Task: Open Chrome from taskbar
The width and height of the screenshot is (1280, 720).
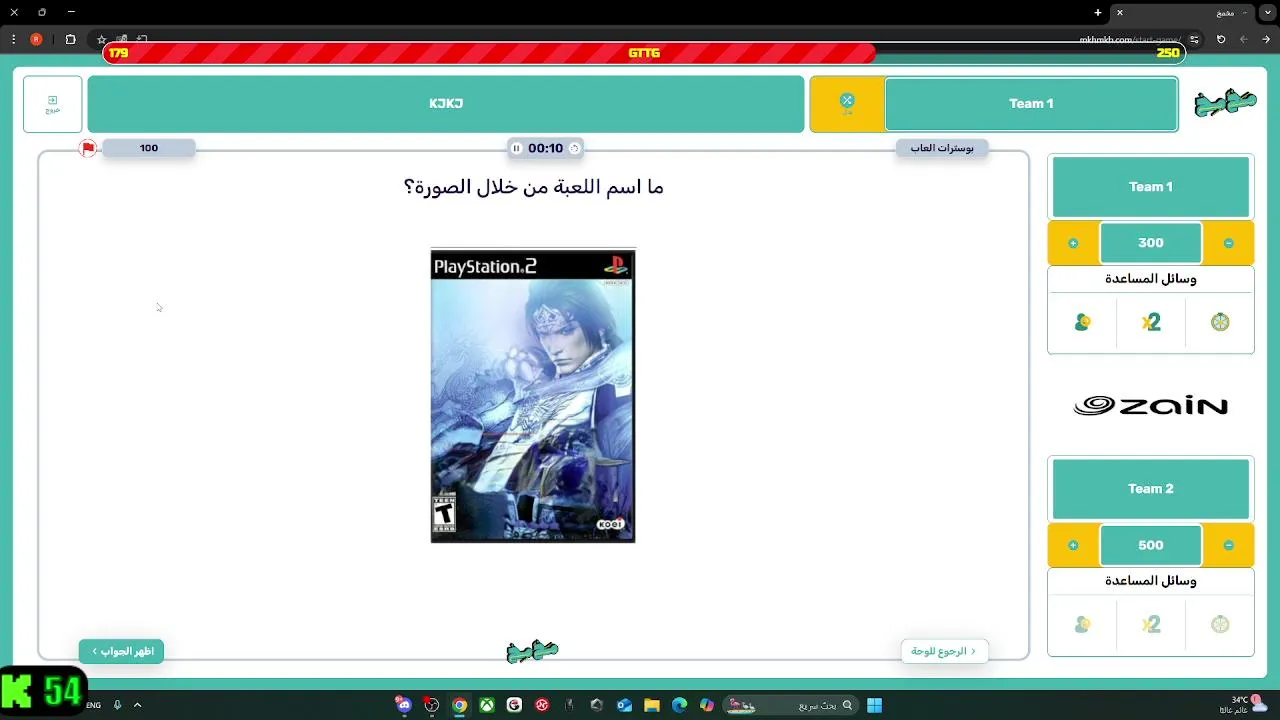Action: [459, 705]
